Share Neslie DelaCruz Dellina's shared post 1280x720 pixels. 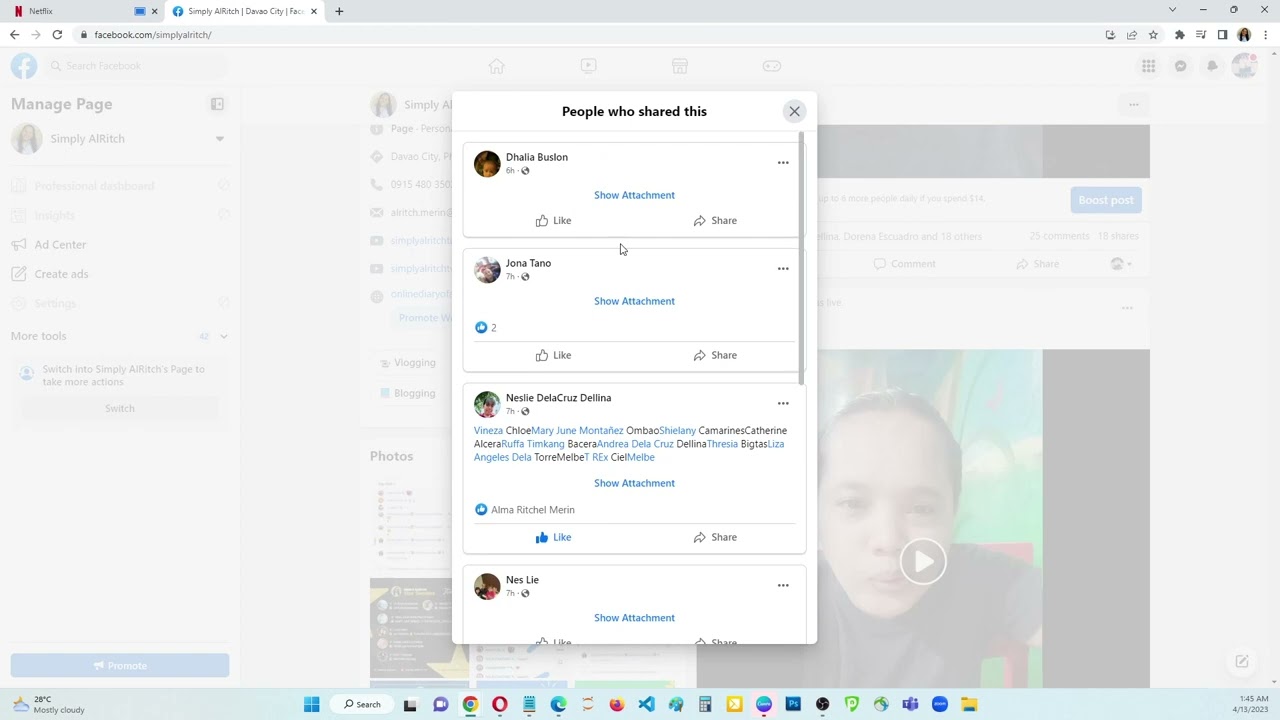[715, 537]
